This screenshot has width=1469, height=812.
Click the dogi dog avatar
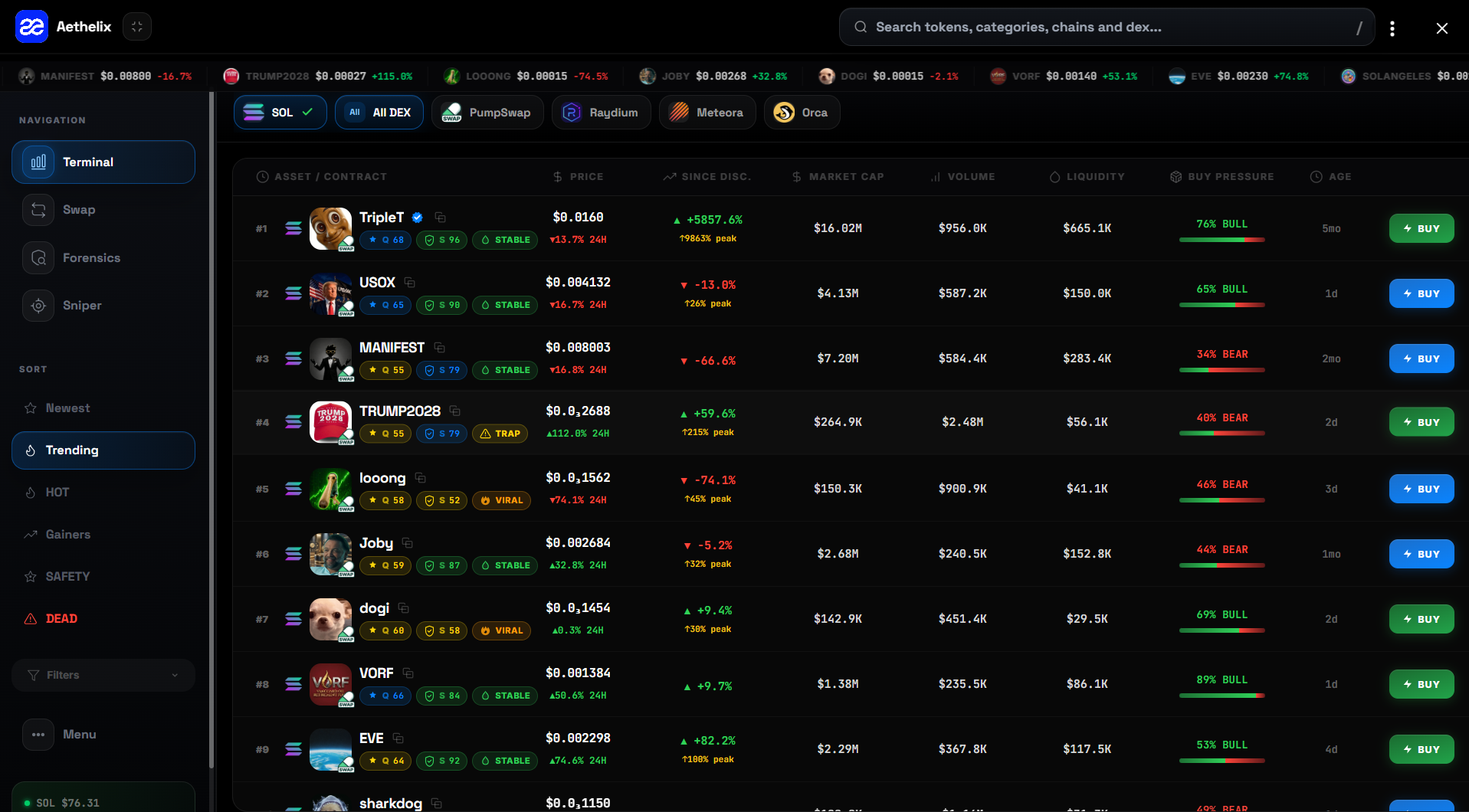point(331,619)
